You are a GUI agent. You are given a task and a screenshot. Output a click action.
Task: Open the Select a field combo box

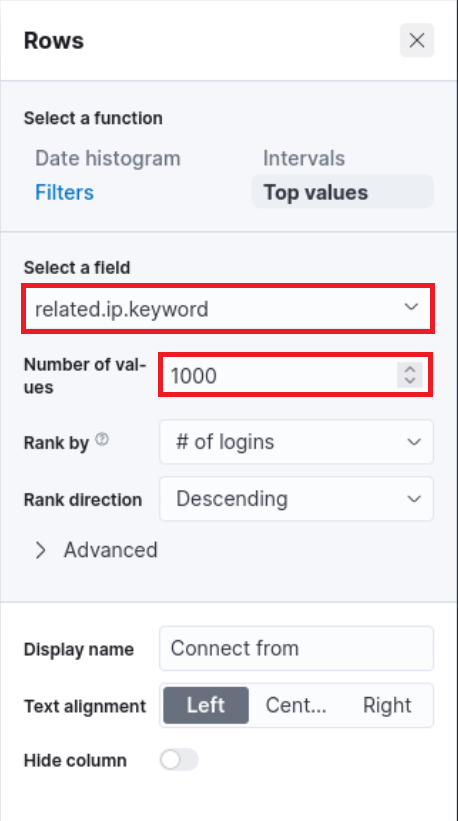click(x=228, y=308)
